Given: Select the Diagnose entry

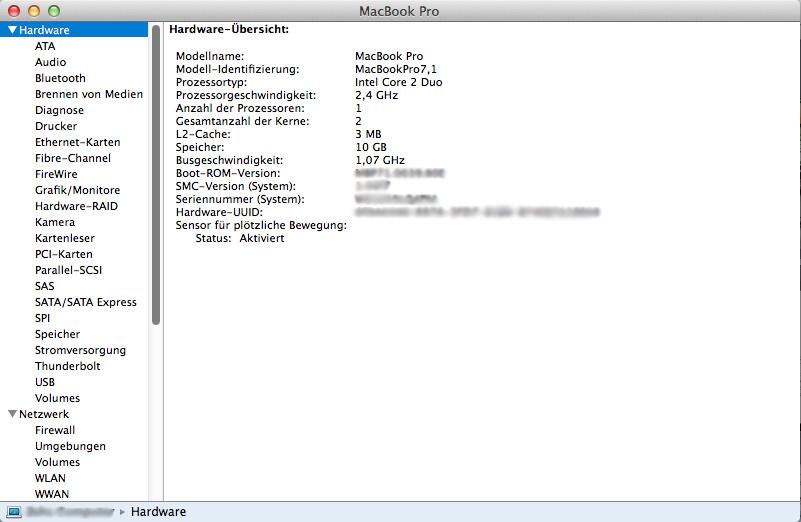Looking at the screenshot, I should (x=59, y=110).
